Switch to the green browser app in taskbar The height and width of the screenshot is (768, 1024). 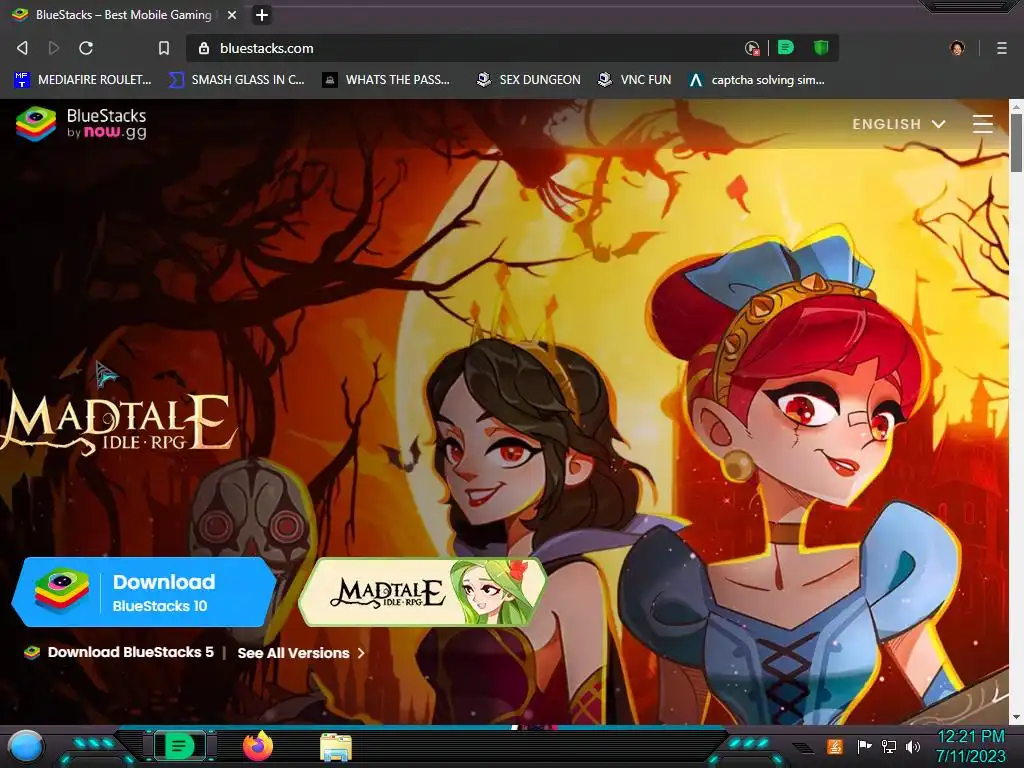click(x=179, y=746)
